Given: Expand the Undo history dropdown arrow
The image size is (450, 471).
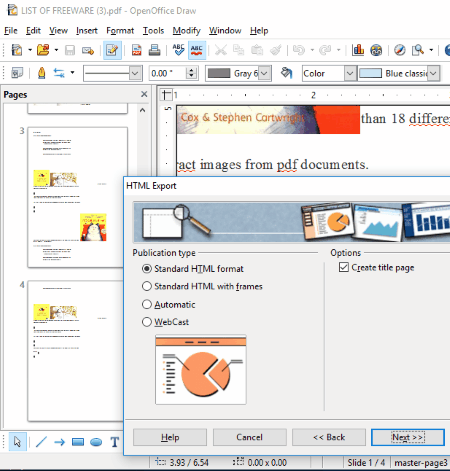Looking at the screenshot, I should click(312, 50).
